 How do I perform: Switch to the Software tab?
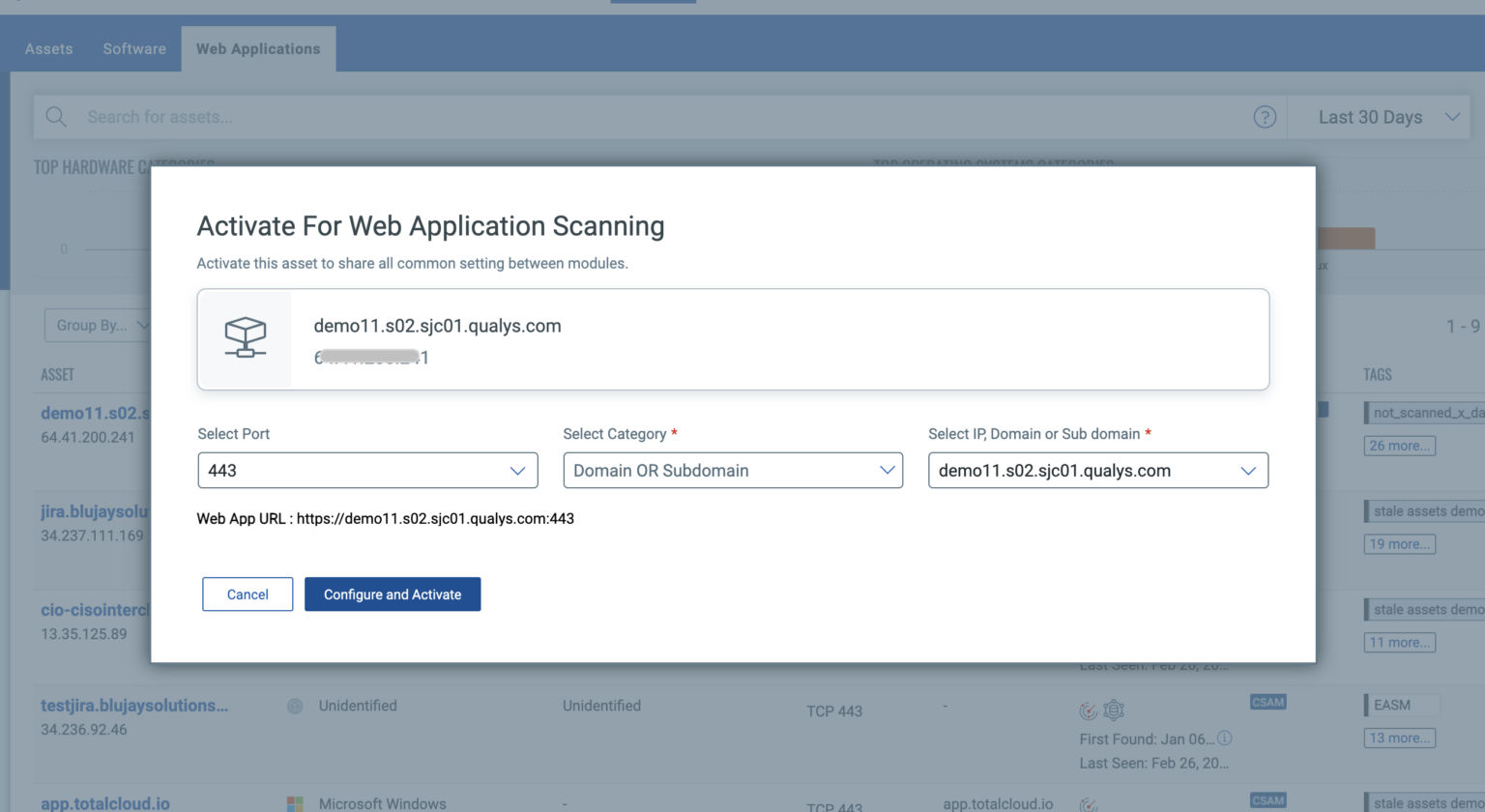[x=133, y=48]
